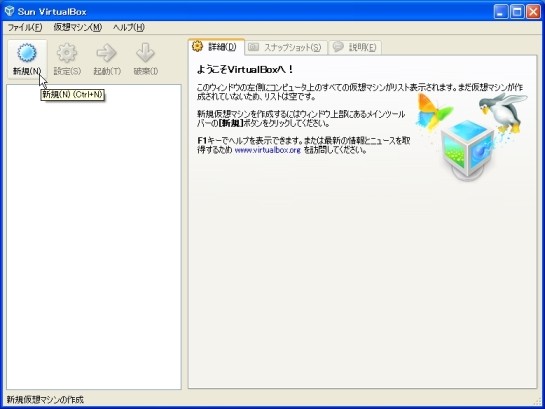Switch to the スナップショット(S) tab
Image resolution: width=545 pixels, height=409 pixels.
[286, 48]
